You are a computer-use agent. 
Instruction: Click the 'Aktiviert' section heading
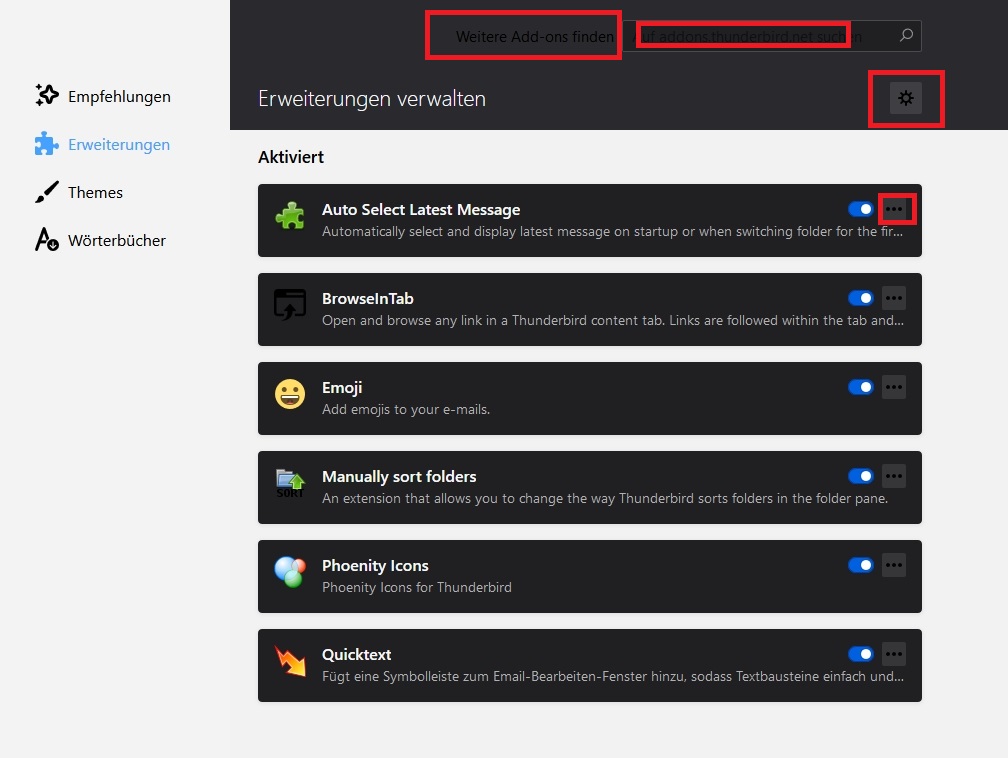point(291,157)
